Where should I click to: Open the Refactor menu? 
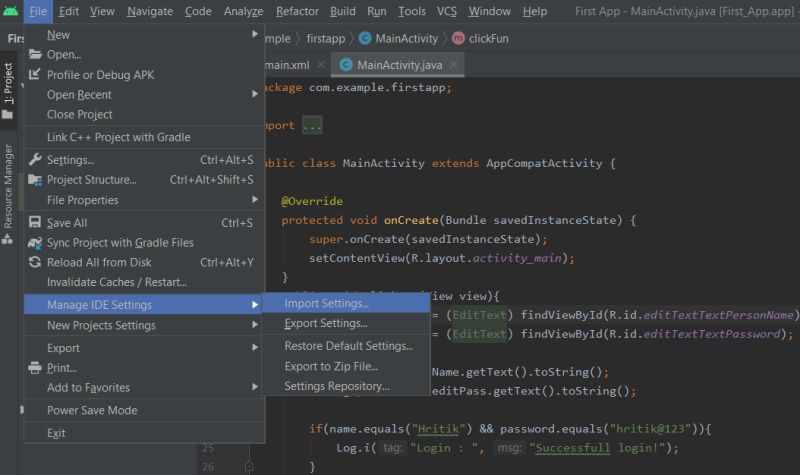[297, 11]
